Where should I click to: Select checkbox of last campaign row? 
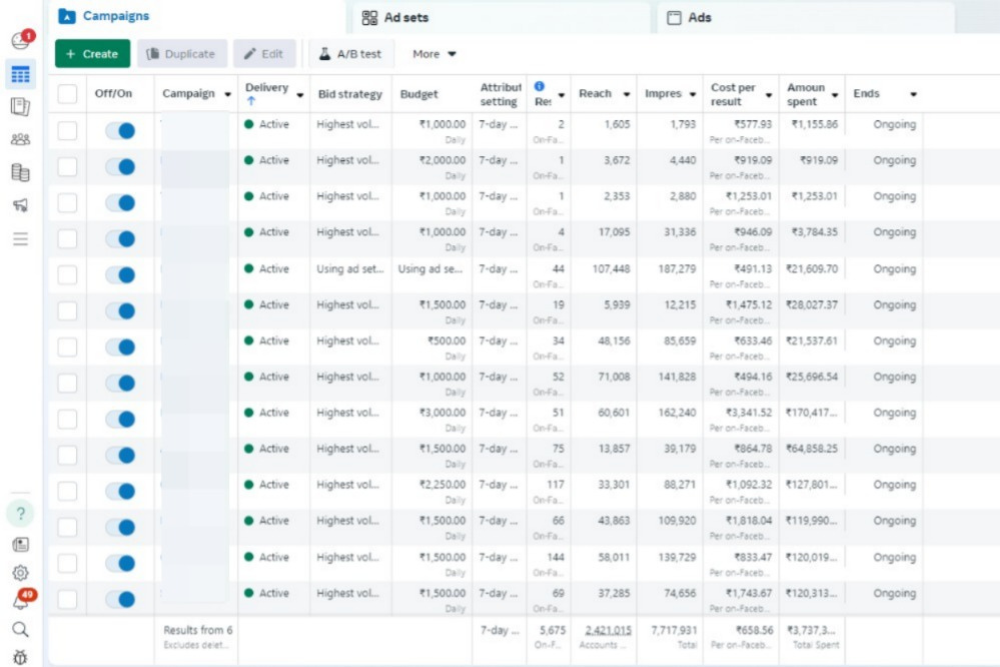tap(67, 599)
